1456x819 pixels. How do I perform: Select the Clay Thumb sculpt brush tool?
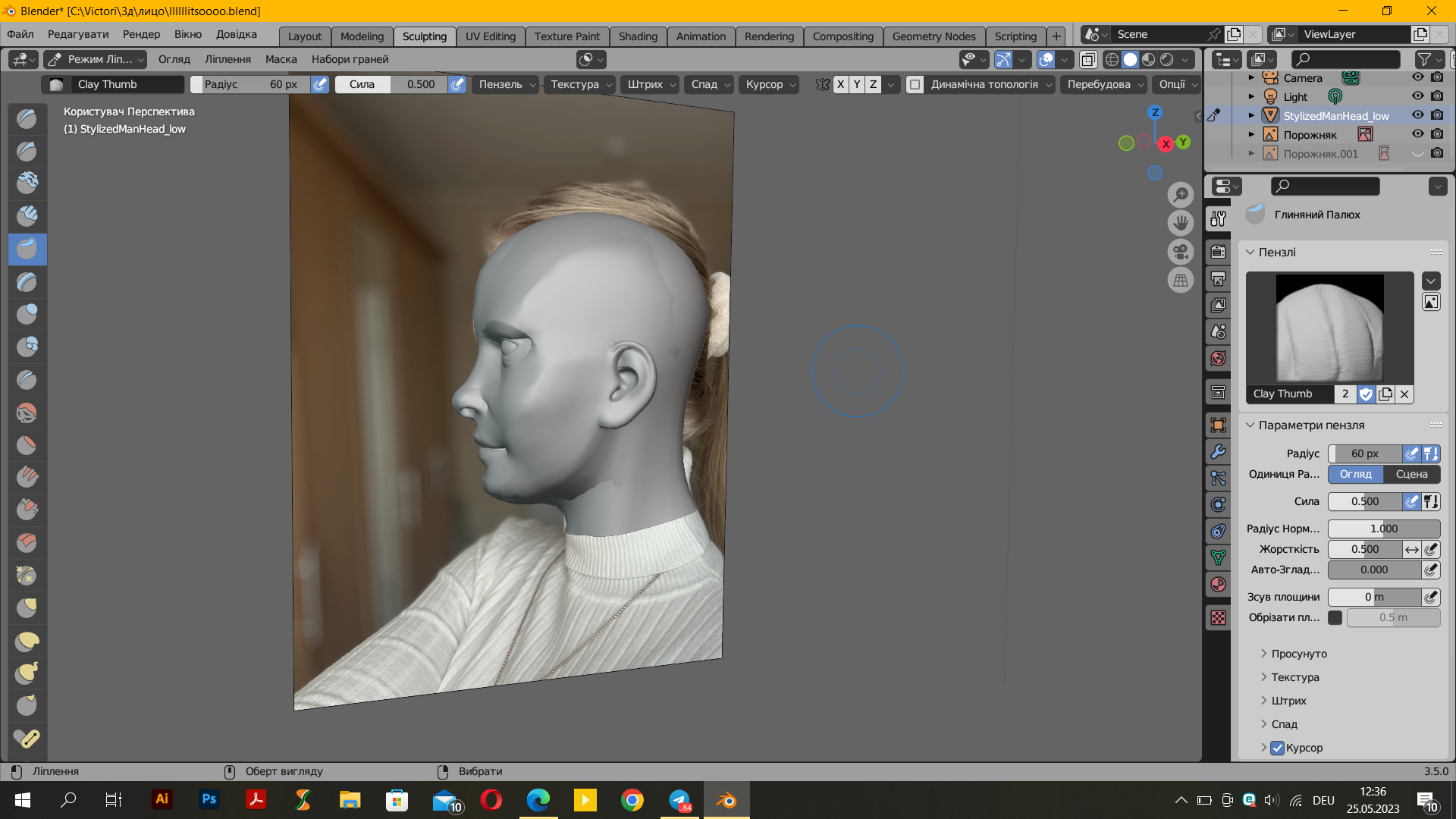coord(27,249)
